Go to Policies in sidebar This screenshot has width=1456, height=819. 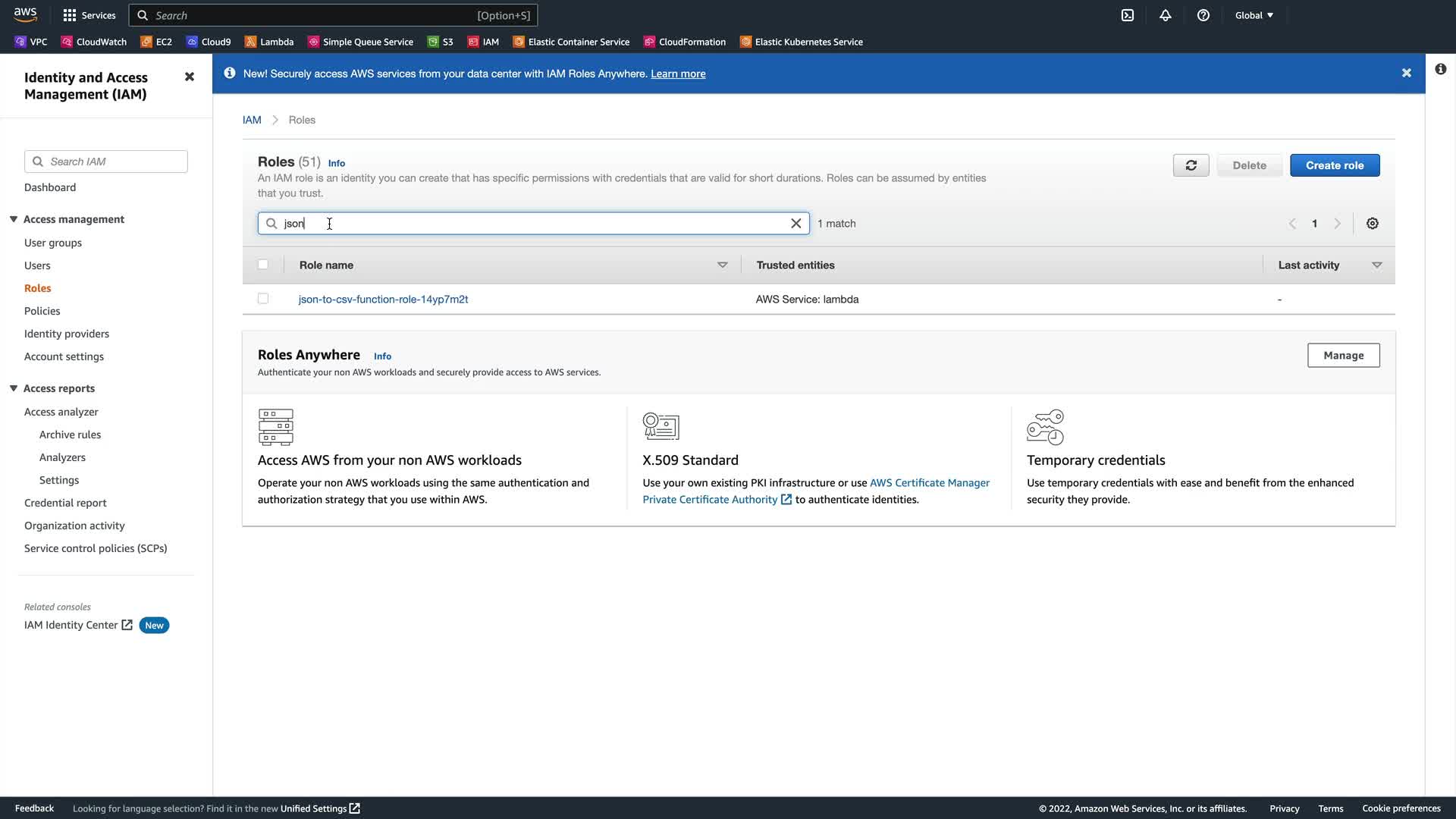tap(42, 311)
